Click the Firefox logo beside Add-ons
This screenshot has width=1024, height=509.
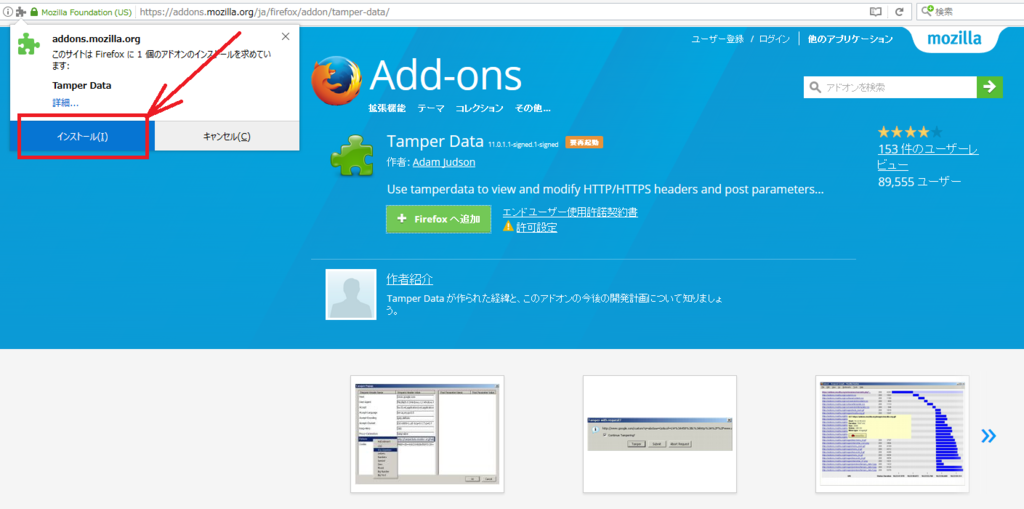(x=337, y=81)
